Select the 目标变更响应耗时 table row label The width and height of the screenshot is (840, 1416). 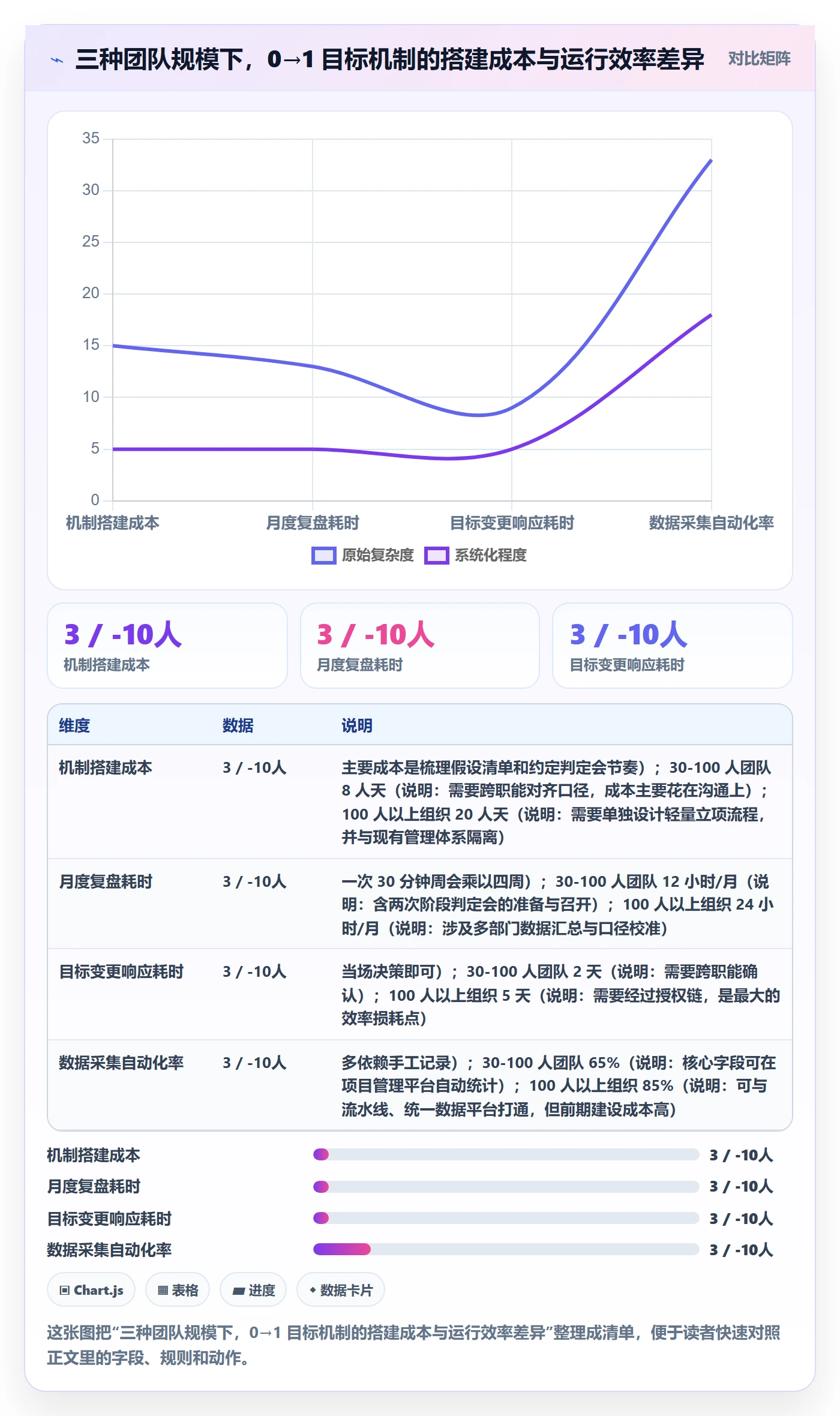(x=121, y=972)
